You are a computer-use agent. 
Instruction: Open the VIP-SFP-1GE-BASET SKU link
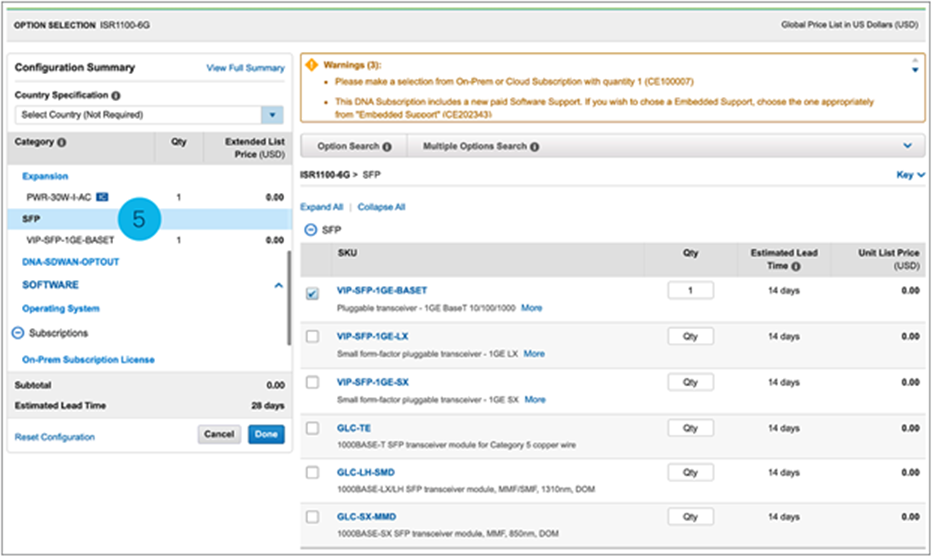pos(382,291)
